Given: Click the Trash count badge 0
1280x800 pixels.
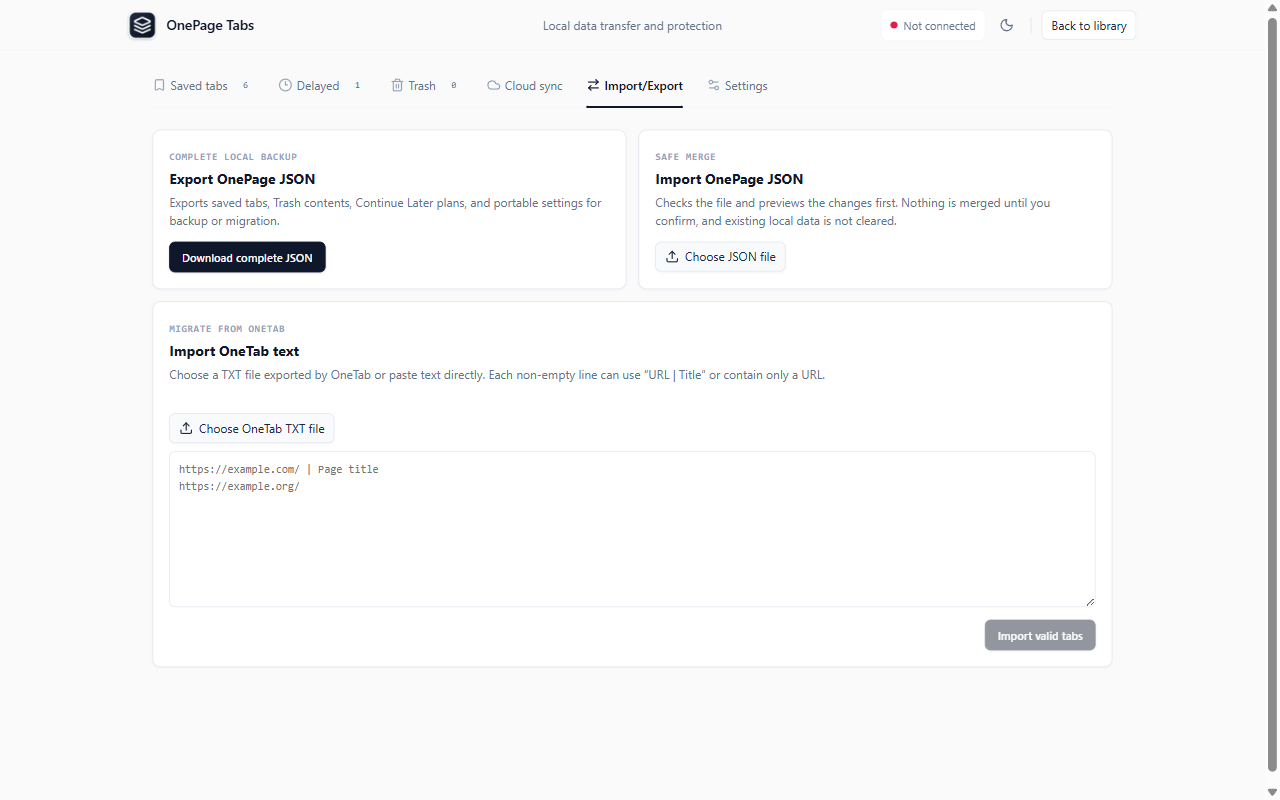Looking at the screenshot, I should (x=453, y=85).
